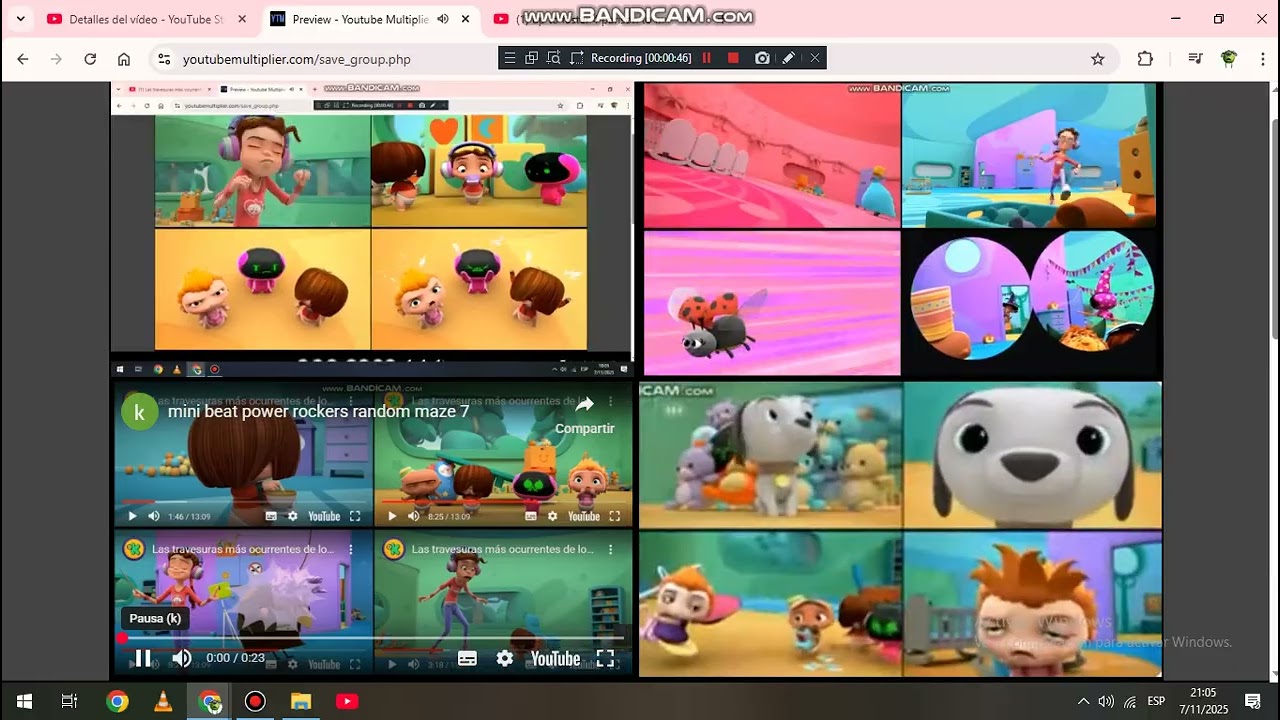Close the 'Preview - Youtube Multiplier' tab

465,19
